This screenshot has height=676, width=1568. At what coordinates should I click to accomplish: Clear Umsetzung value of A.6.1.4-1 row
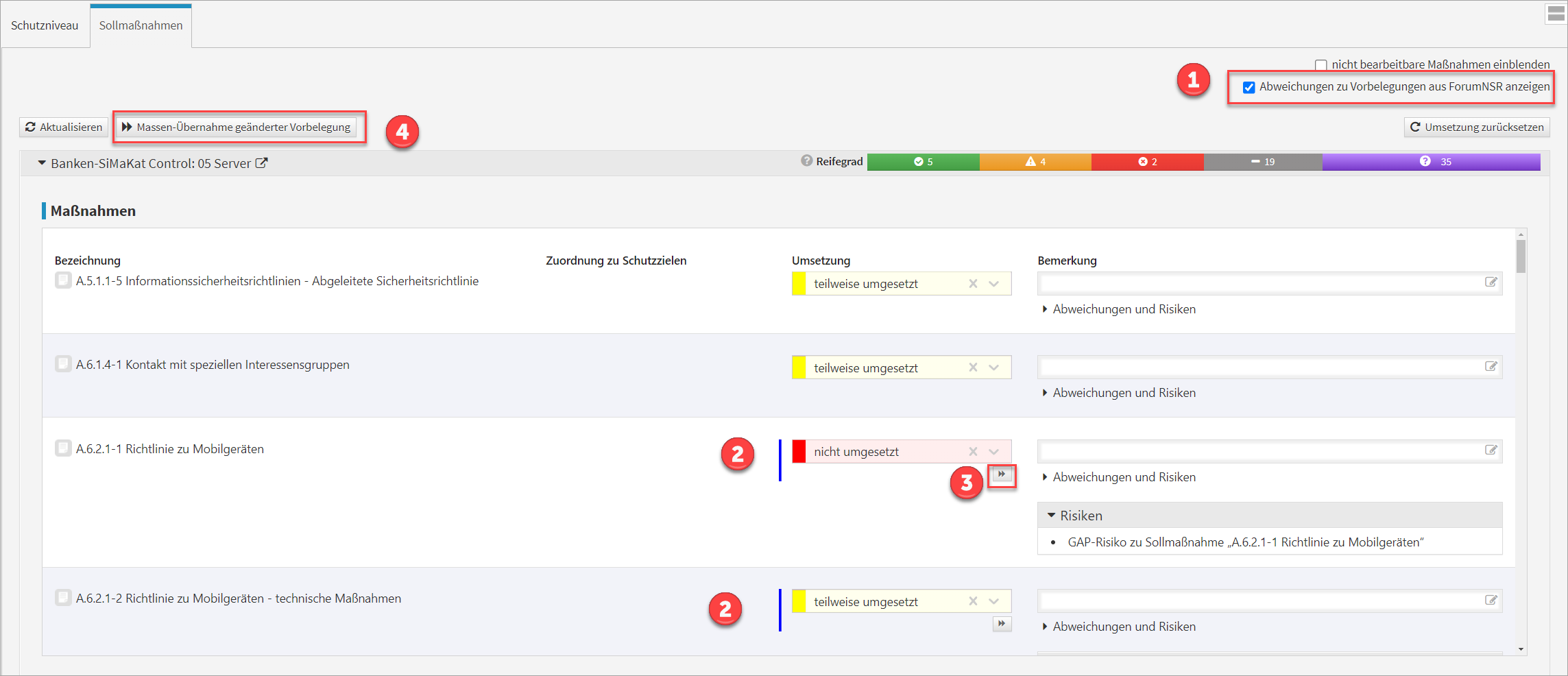coord(973,367)
